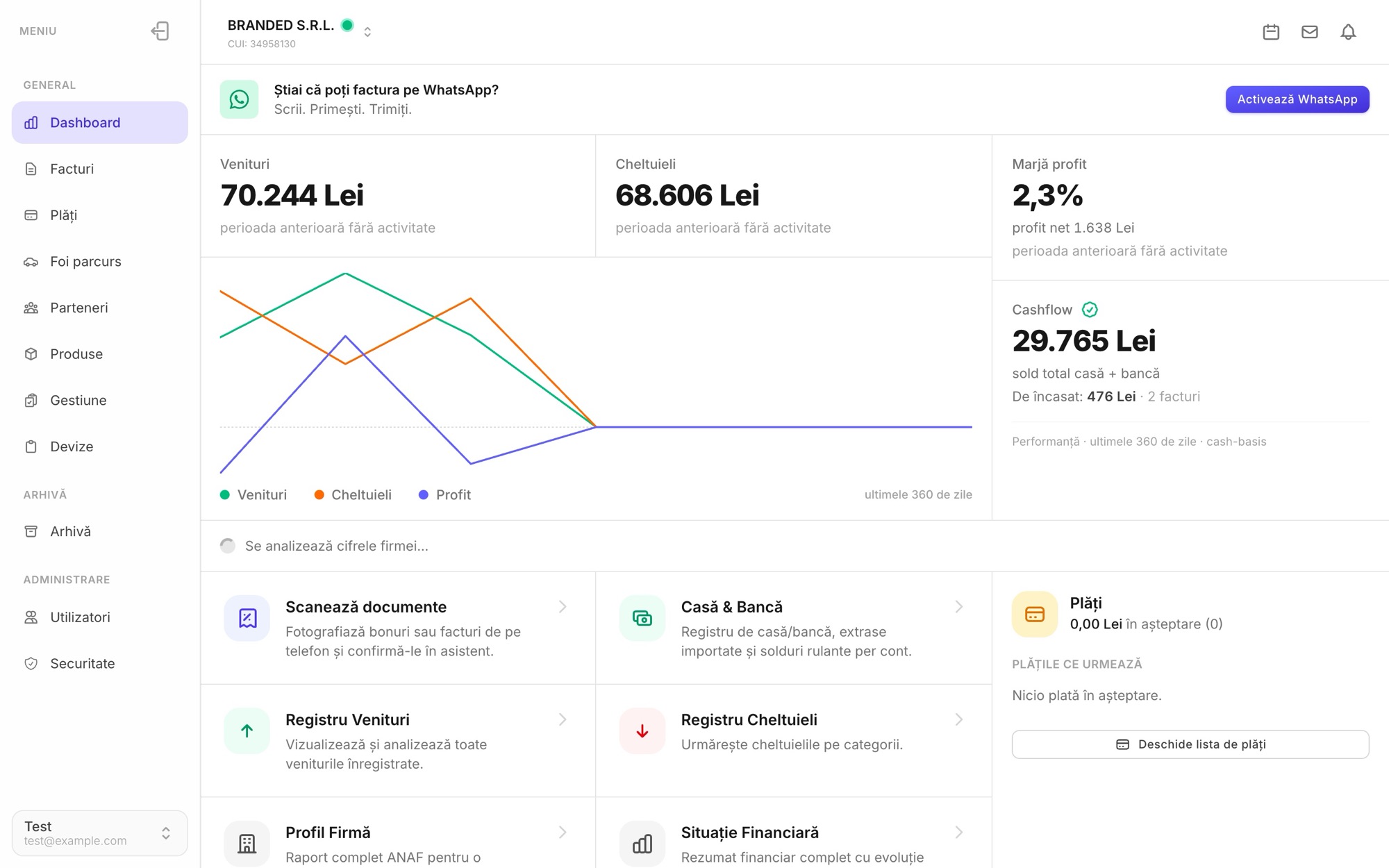Open Devize in the sidebar
The image size is (1389, 868).
point(100,446)
